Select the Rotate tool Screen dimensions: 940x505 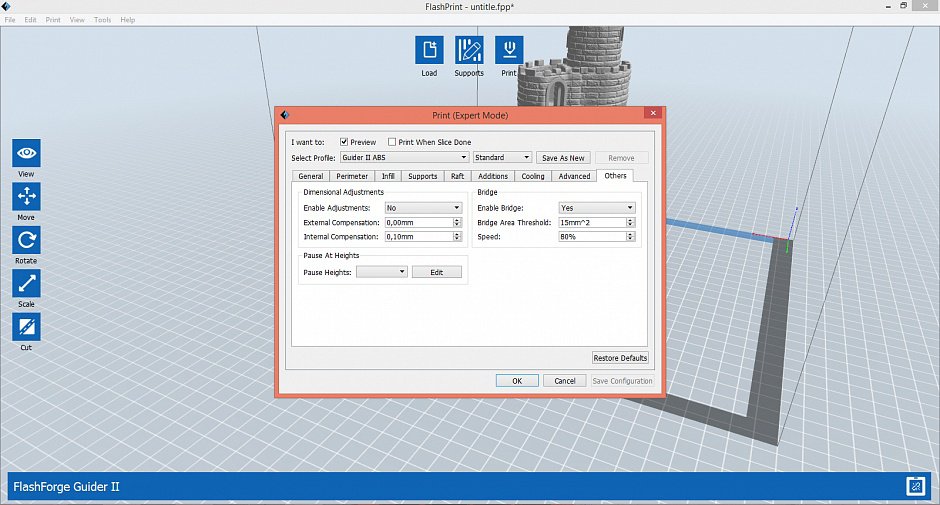pyautogui.click(x=26, y=240)
